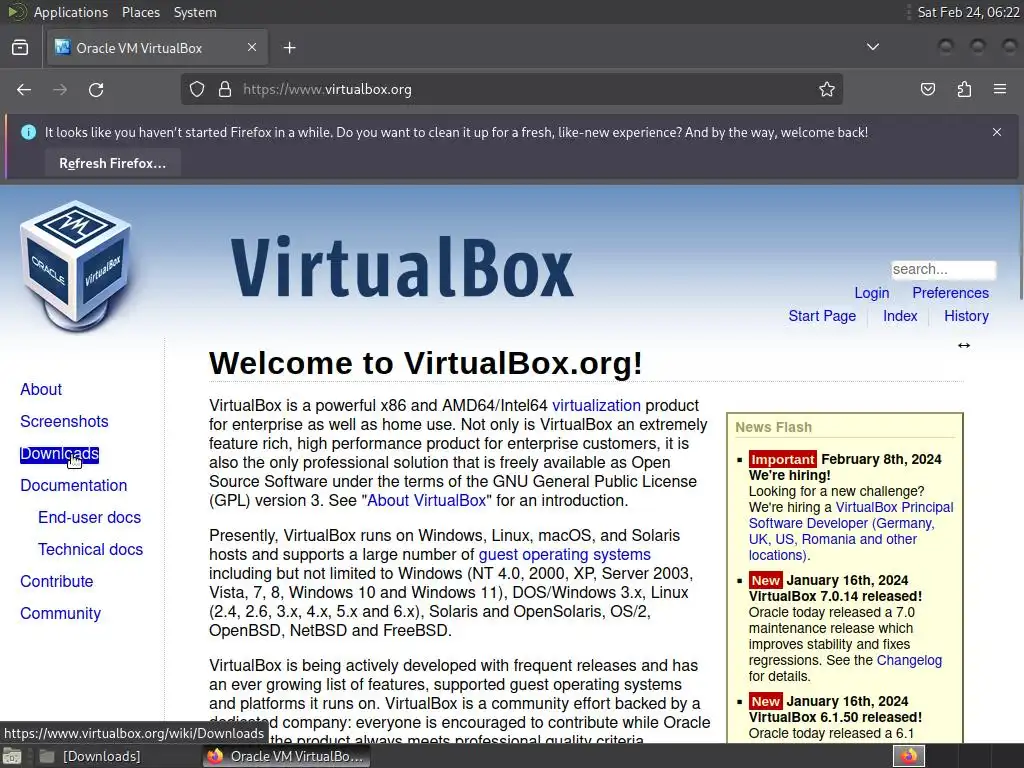Viewport: 1024px width, 768px height.
Task: Open the Firefox hamburger menu
Action: (1000, 89)
